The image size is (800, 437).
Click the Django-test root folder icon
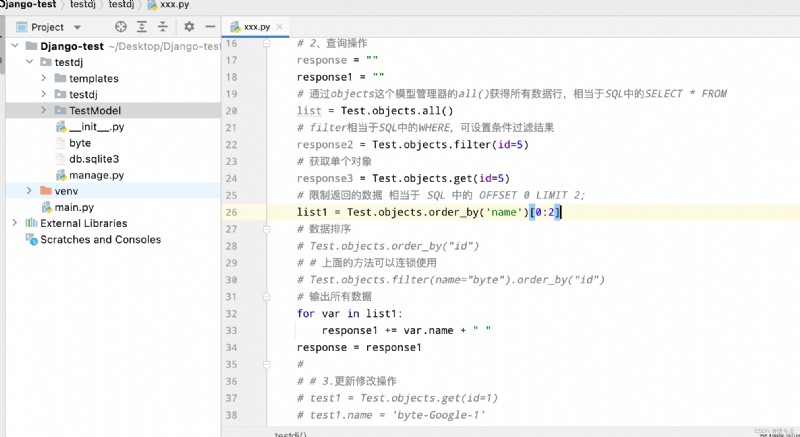32,46
